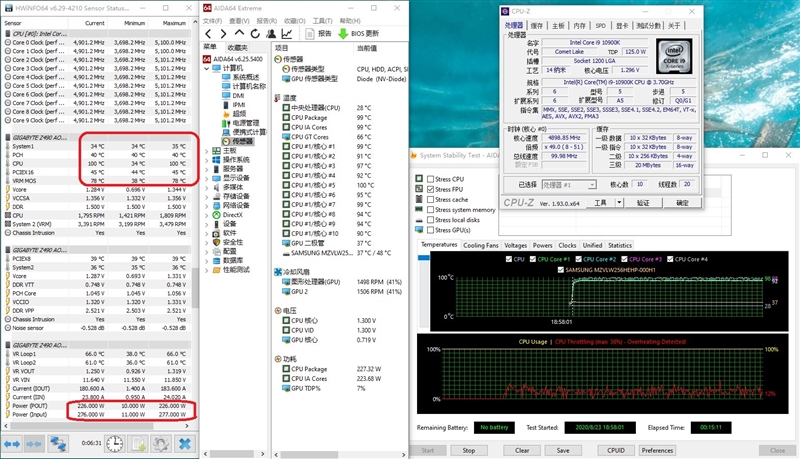Viewport: 800px width, 459px height.
Task: Enable the Stress GPU(s) checkbox
Action: (431, 230)
